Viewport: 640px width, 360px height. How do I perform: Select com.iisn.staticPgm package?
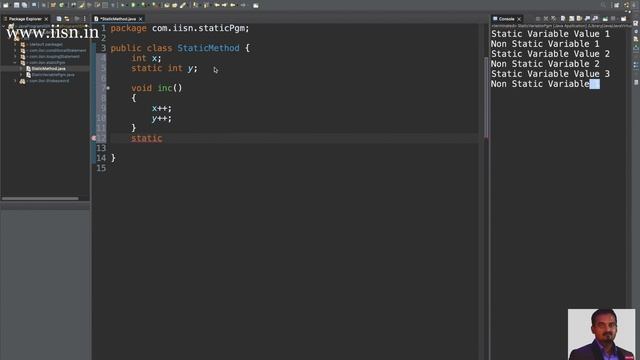(x=46, y=62)
